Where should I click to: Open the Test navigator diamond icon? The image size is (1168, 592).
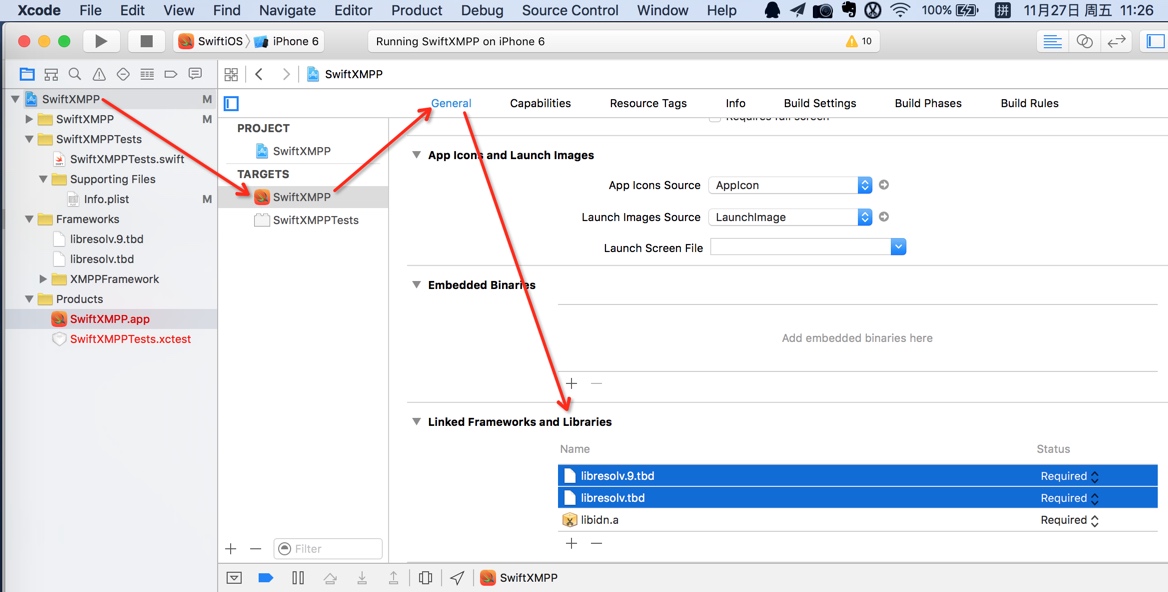click(123, 74)
